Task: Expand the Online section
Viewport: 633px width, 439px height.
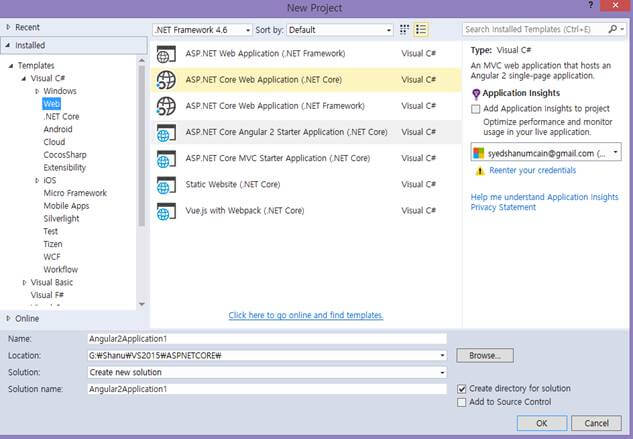Action: click(8, 319)
